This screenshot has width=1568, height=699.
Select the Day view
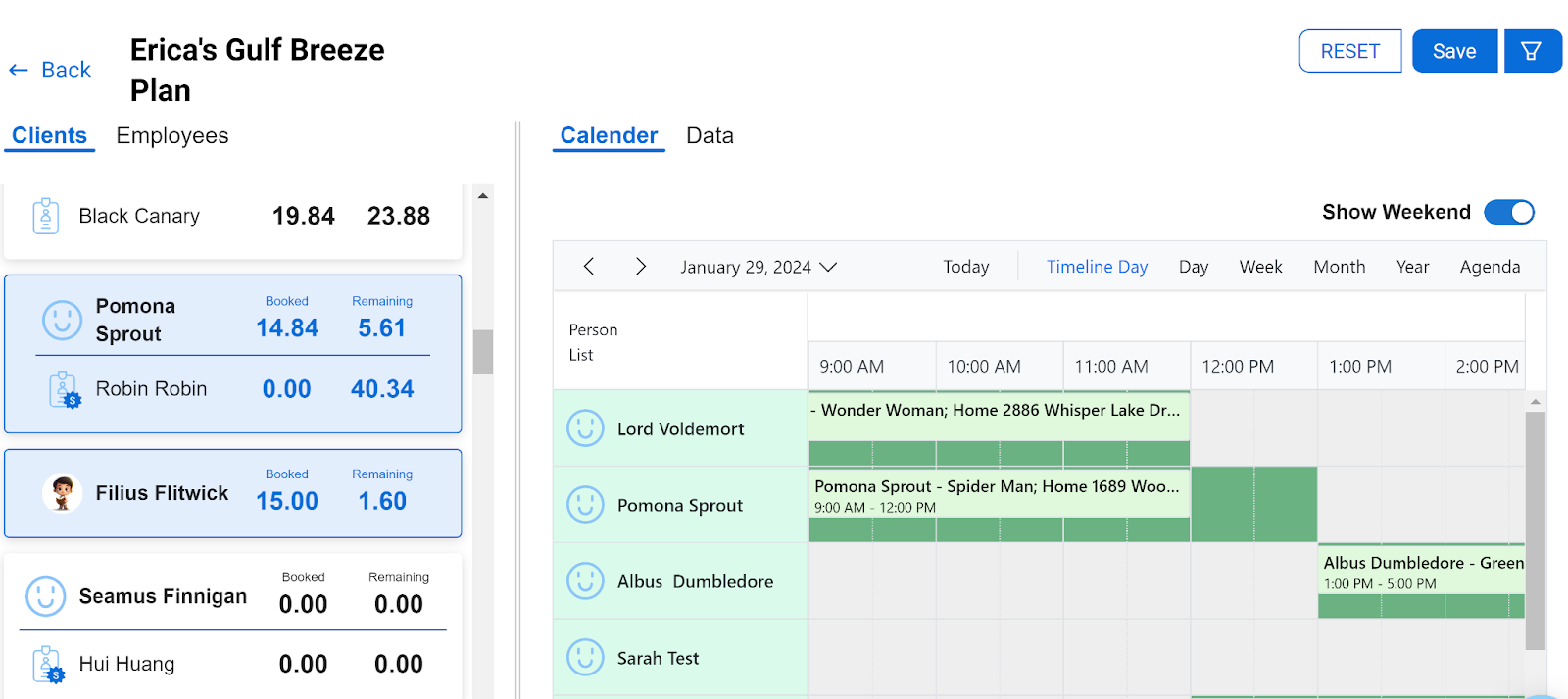(x=1194, y=267)
